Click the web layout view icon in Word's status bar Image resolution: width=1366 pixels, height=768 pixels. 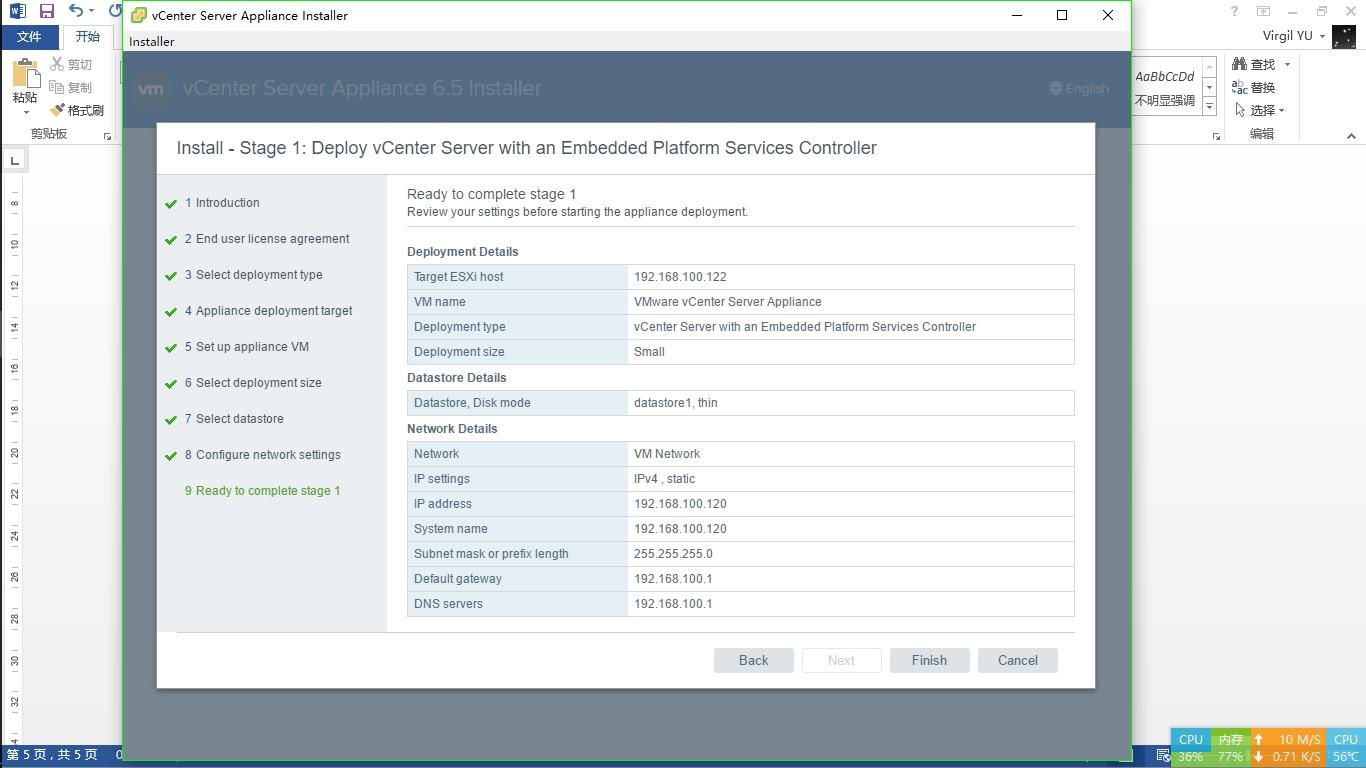[1164, 755]
